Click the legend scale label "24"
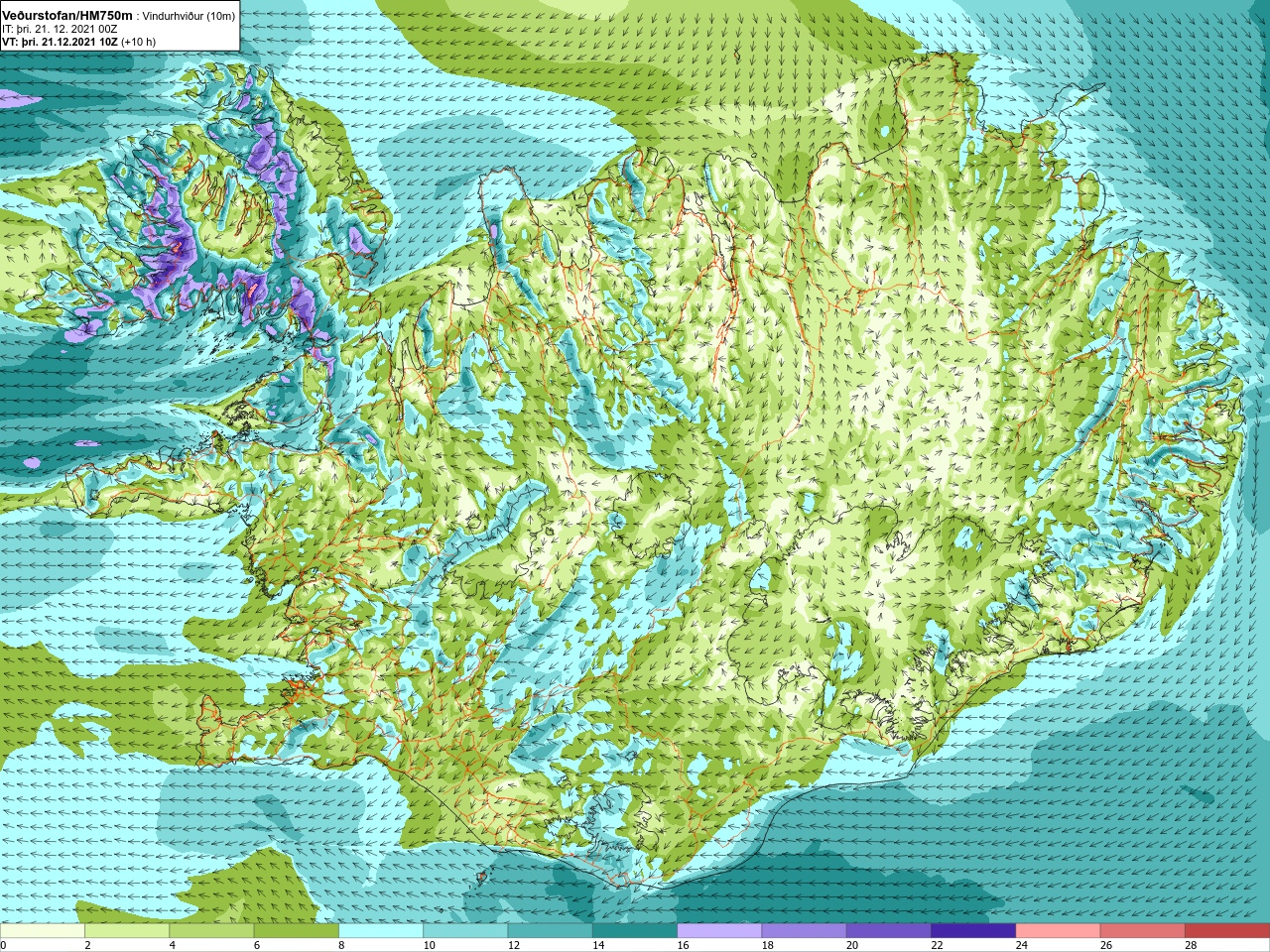The image size is (1270, 952). coord(1022,945)
